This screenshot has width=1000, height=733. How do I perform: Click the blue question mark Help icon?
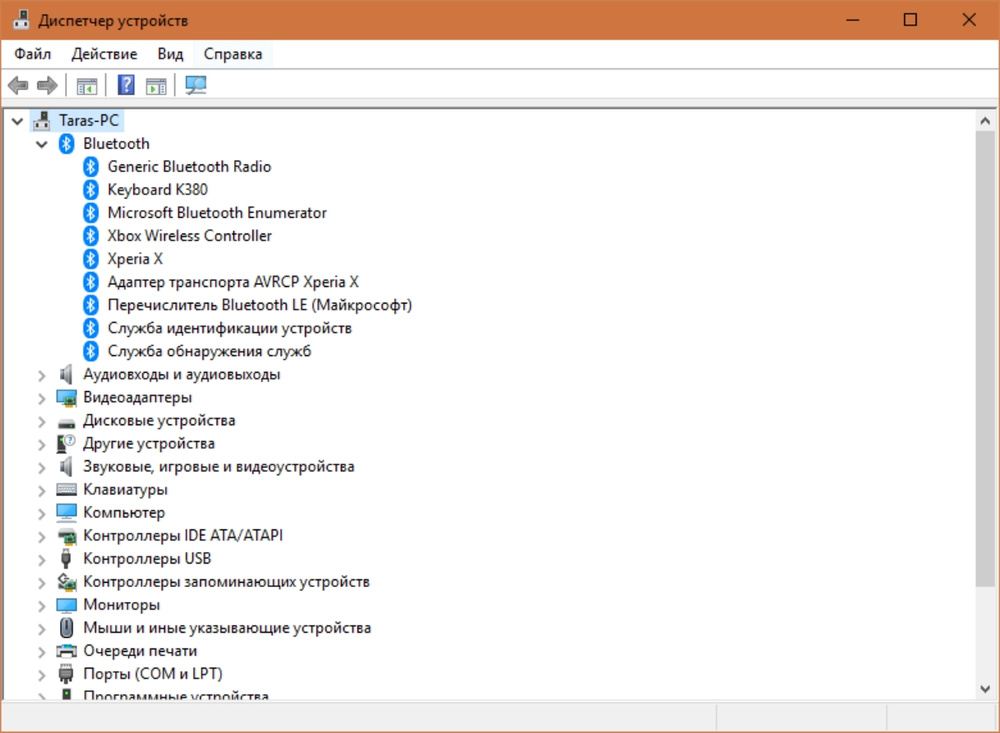pyautogui.click(x=126, y=86)
